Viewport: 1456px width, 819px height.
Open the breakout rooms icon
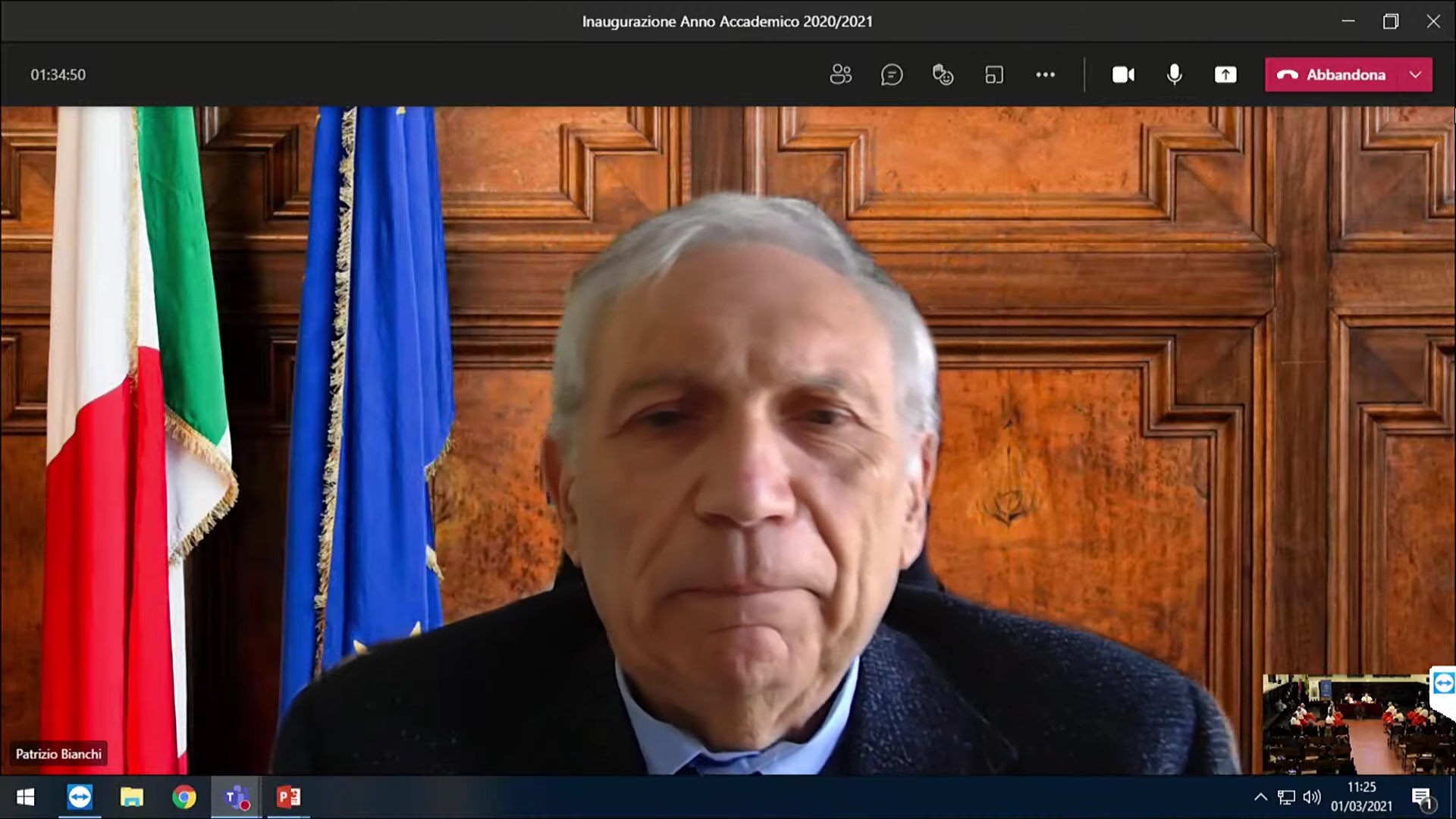point(994,74)
